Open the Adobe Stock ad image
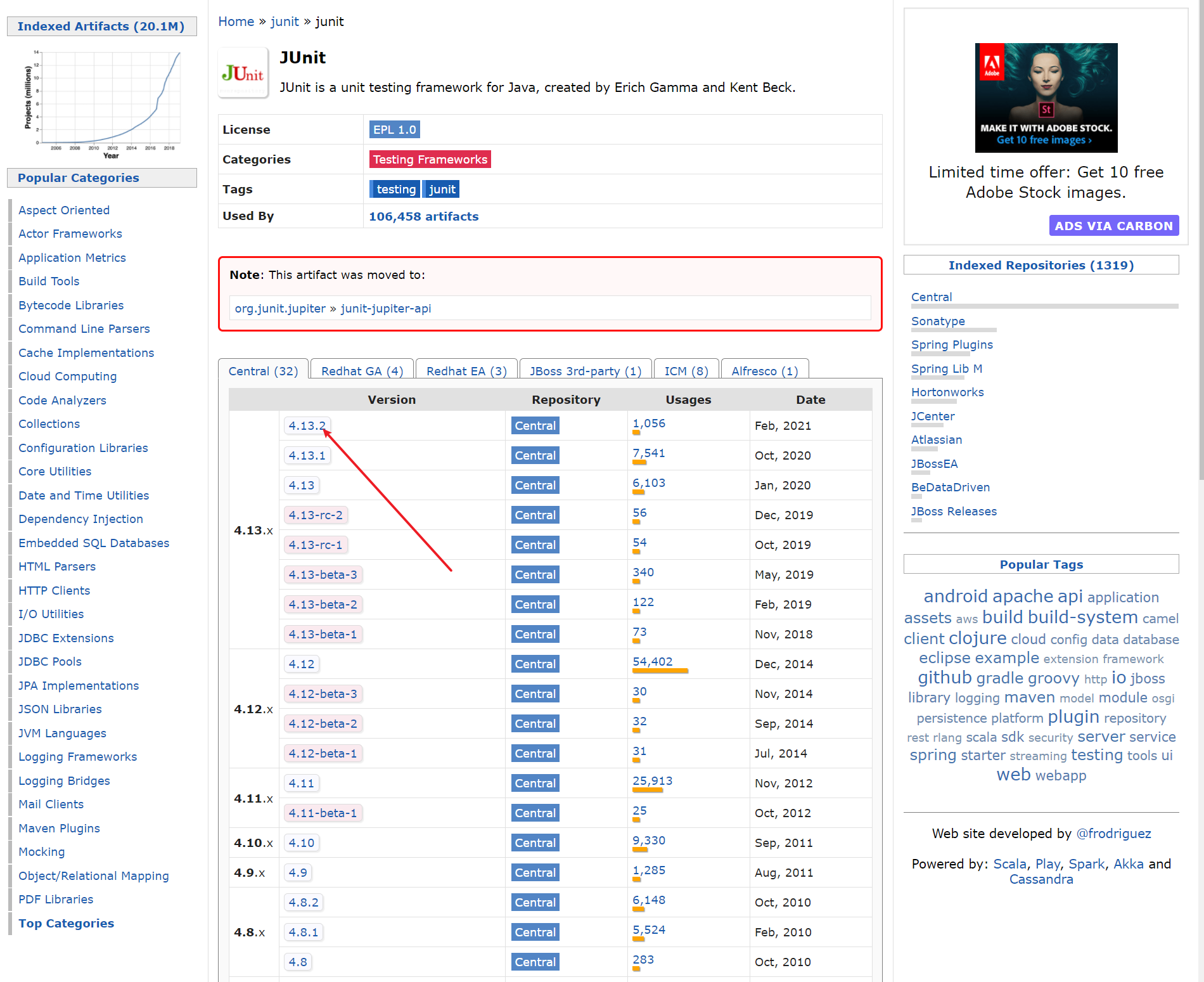Image resolution: width=1204 pixels, height=982 pixels. [x=1046, y=98]
